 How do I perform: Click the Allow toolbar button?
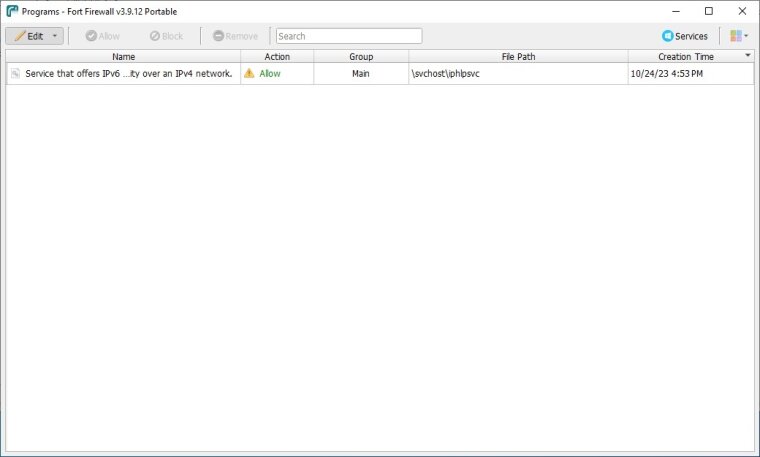coord(102,36)
